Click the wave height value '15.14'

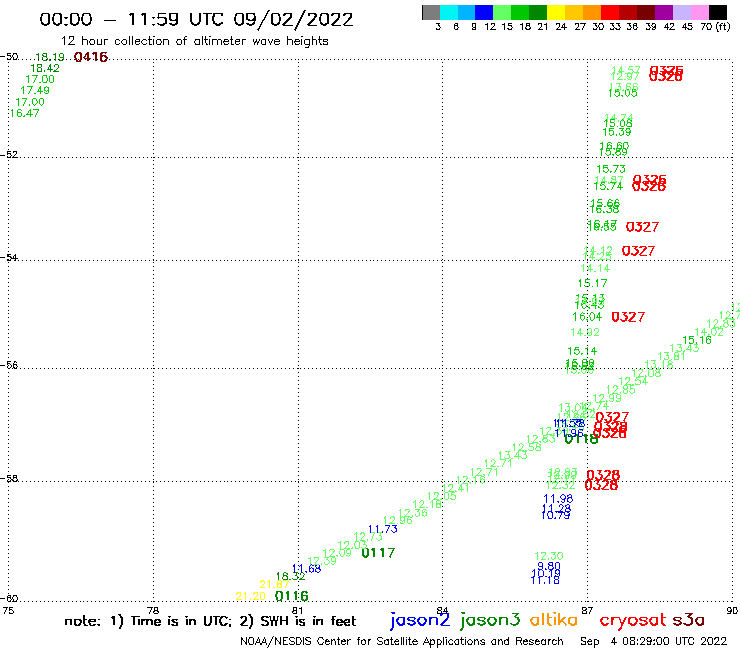582,351
